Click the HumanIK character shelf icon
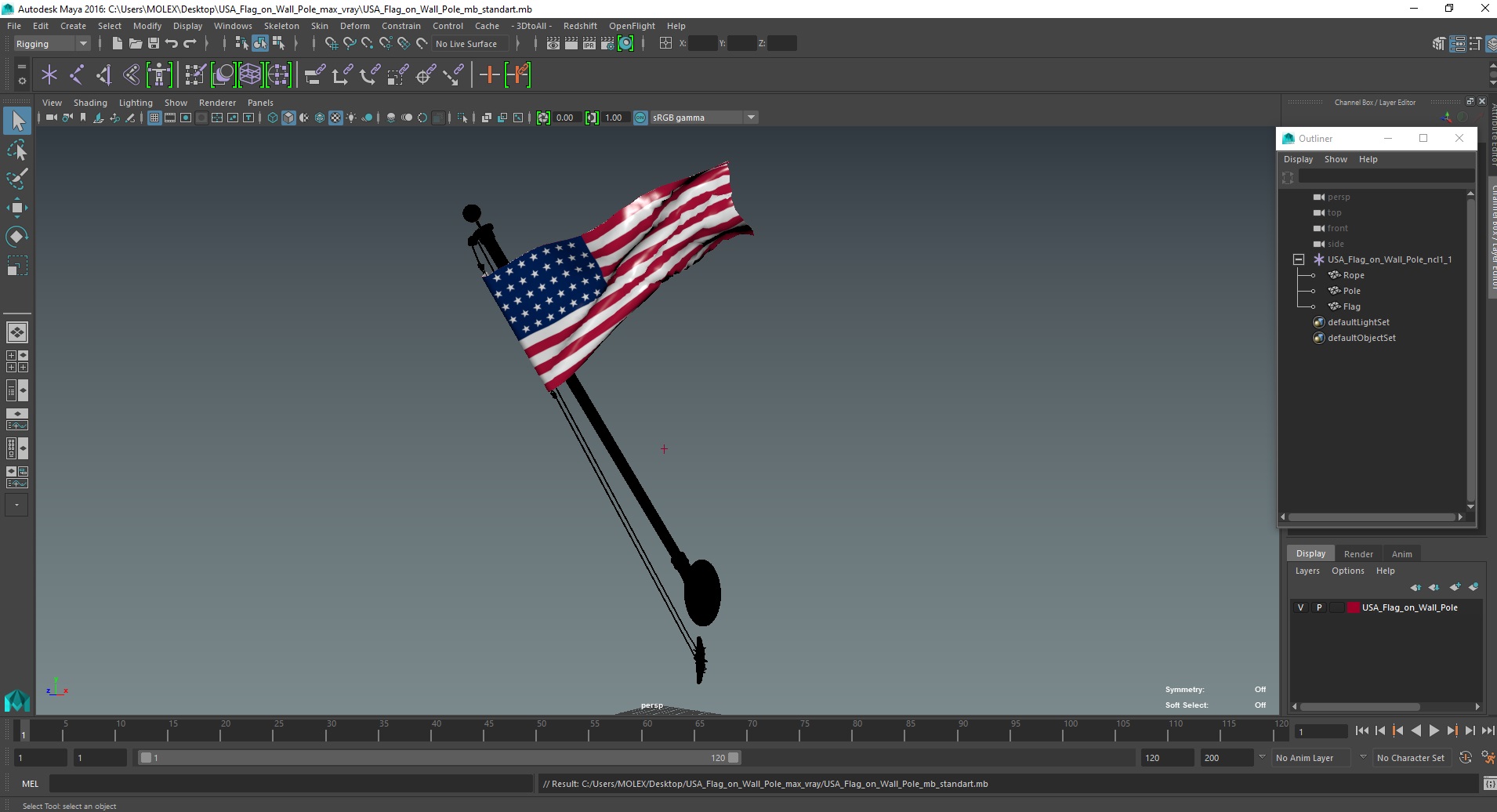The image size is (1497, 812). [x=159, y=75]
